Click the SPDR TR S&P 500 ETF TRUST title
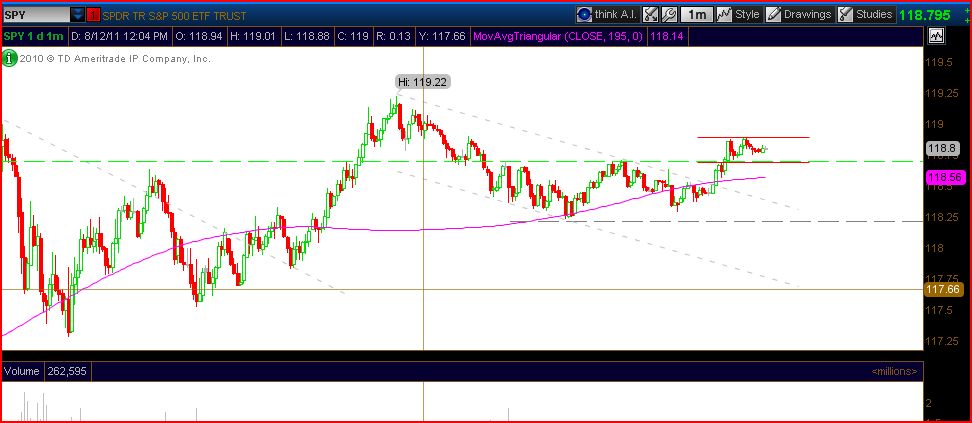Viewport: 972px width, 423px height. (174, 16)
